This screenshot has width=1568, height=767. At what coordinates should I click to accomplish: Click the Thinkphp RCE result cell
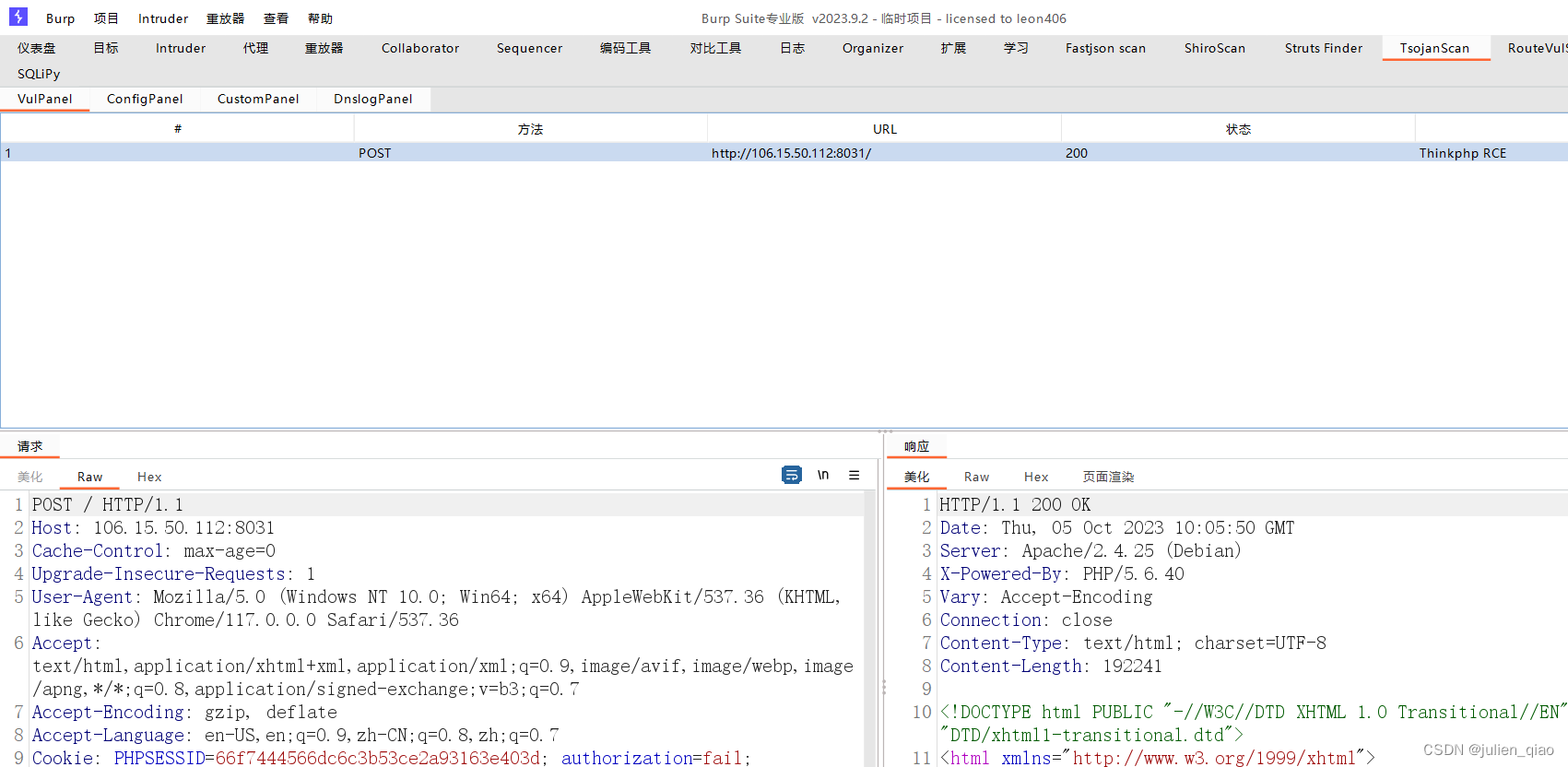tap(1491, 153)
